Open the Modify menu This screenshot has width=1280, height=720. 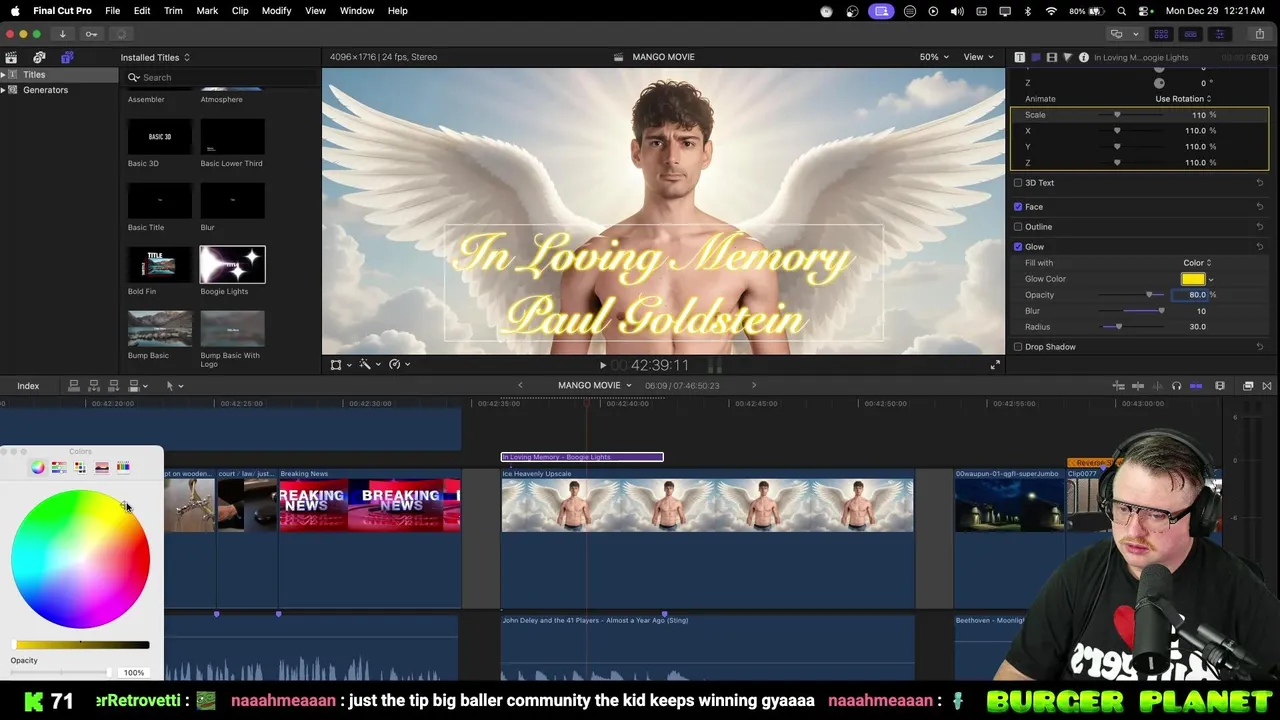(276, 11)
